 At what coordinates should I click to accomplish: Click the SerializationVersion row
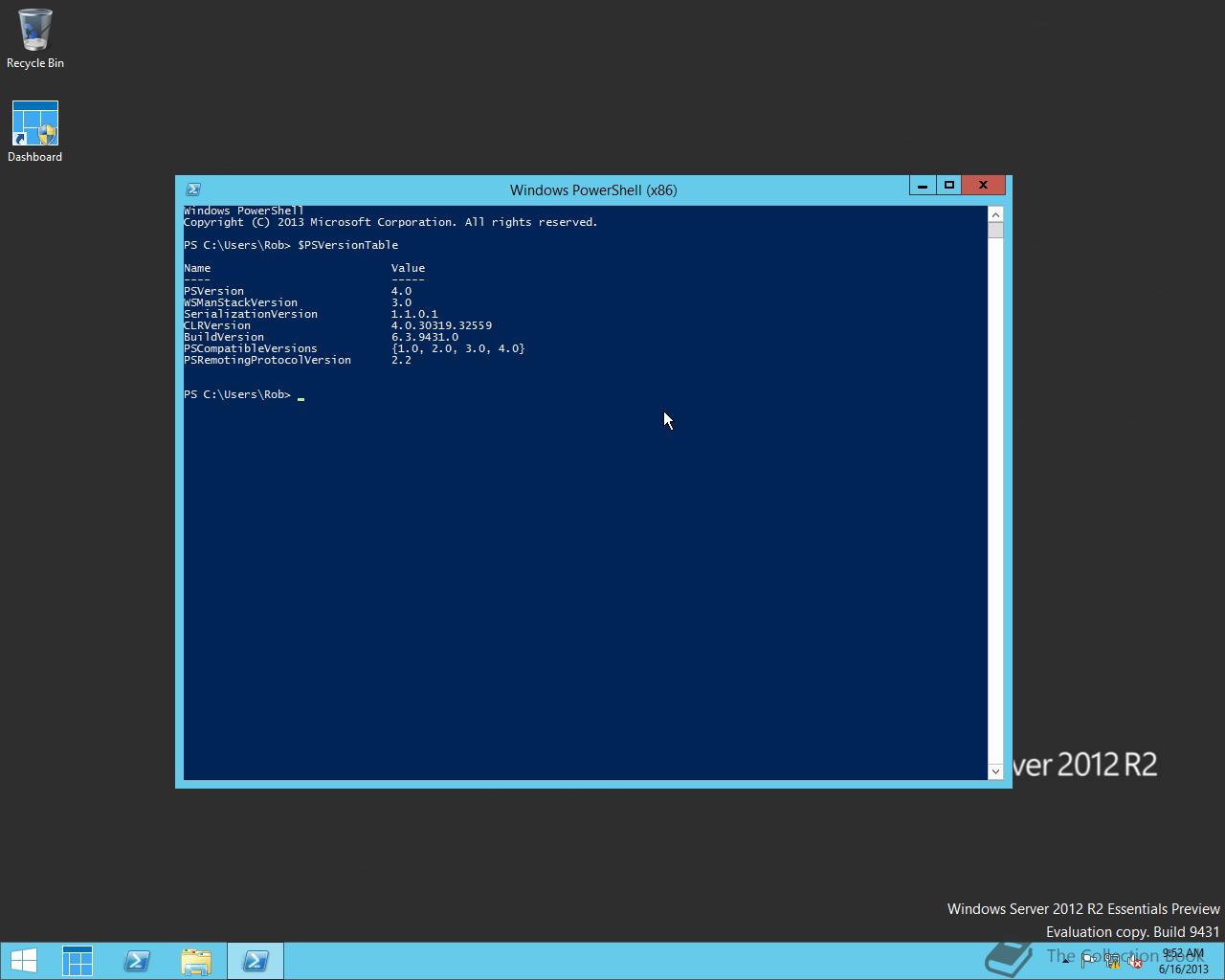[311, 314]
